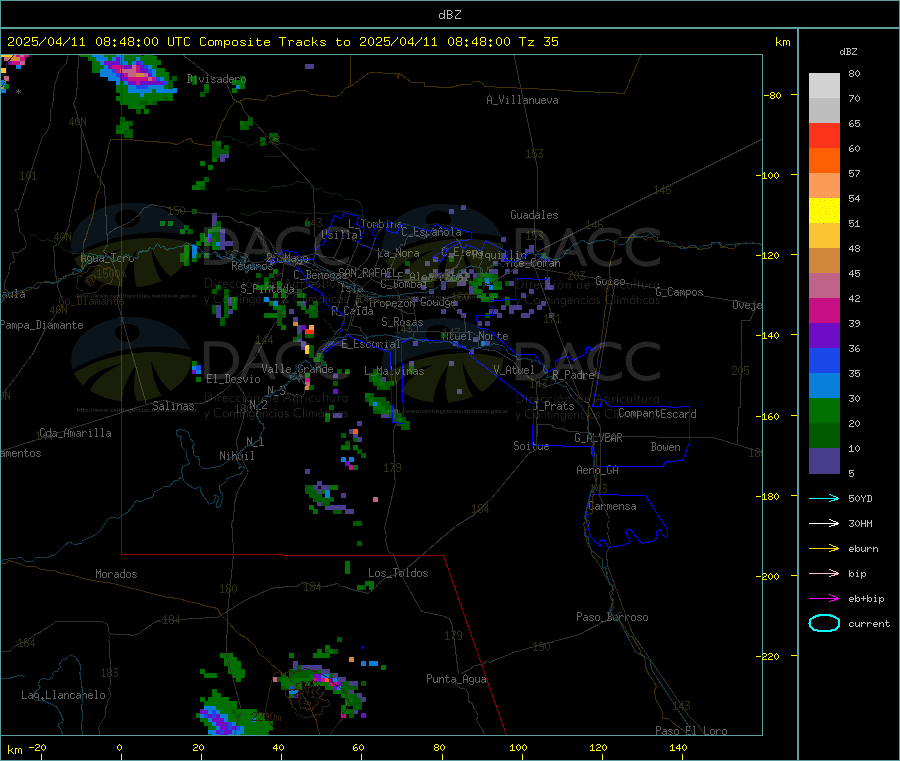Image resolution: width=900 pixels, height=761 pixels.
Task: Click the dBZ heading above color scale
Action: 848,52
